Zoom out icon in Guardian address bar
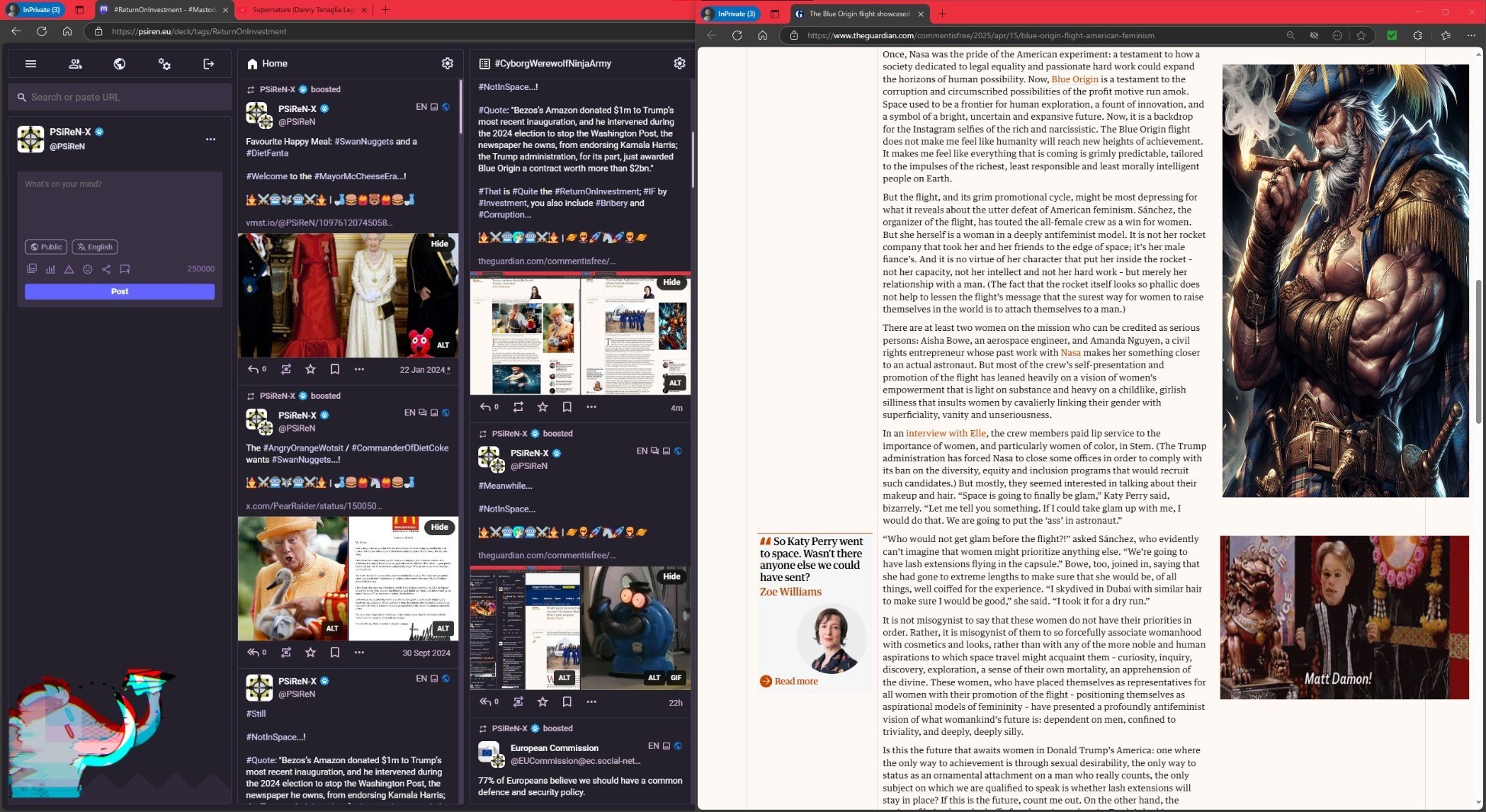Screen dimensions: 1486x812 tap(1291, 35)
